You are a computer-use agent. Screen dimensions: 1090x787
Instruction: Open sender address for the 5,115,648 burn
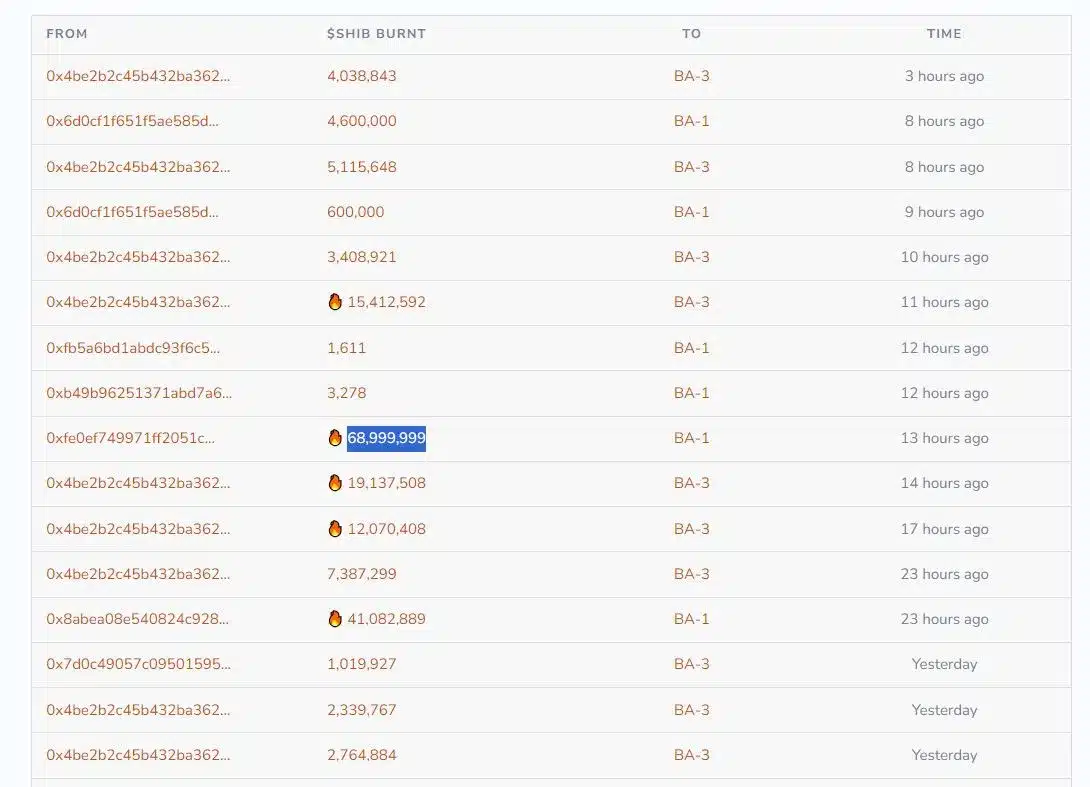138,167
